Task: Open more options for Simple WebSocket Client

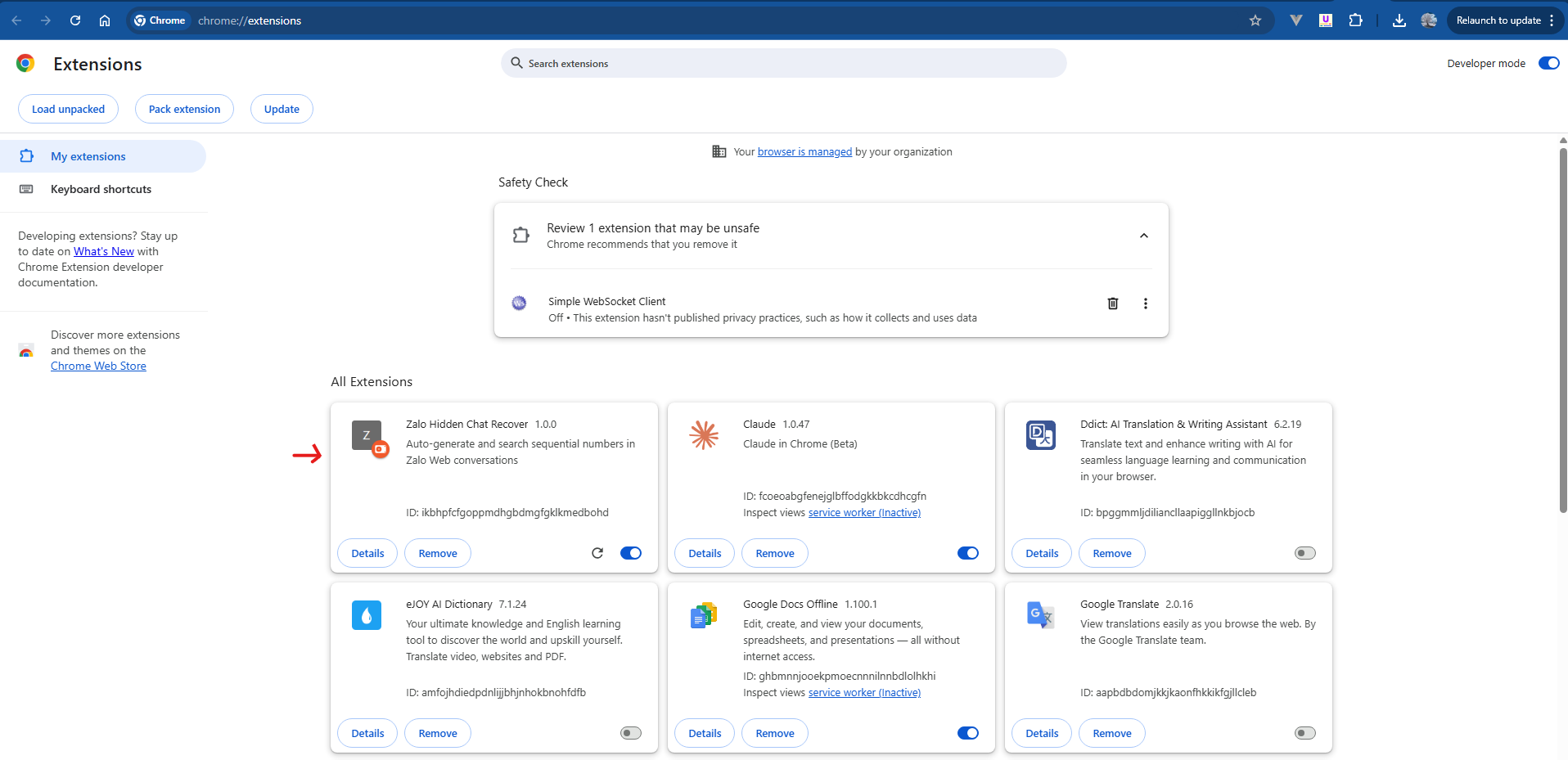Action: [1145, 304]
